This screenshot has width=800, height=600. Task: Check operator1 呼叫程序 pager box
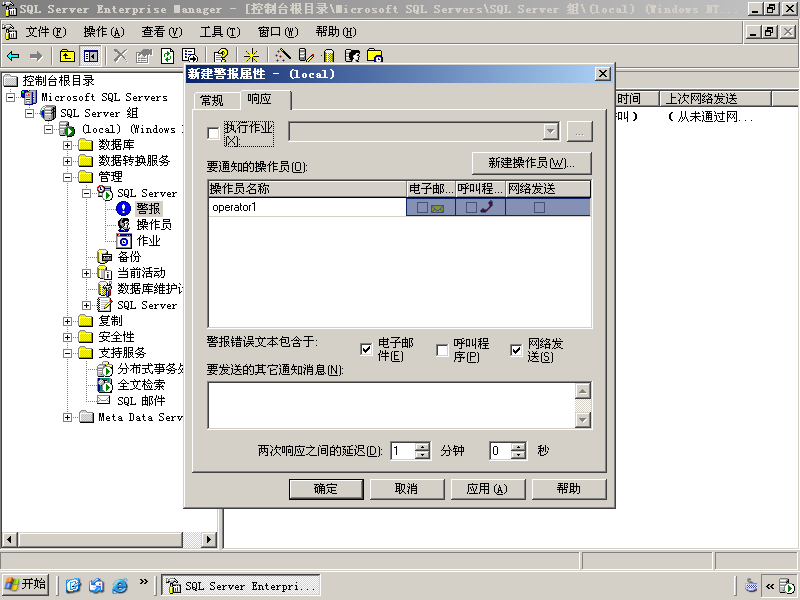coord(471,208)
